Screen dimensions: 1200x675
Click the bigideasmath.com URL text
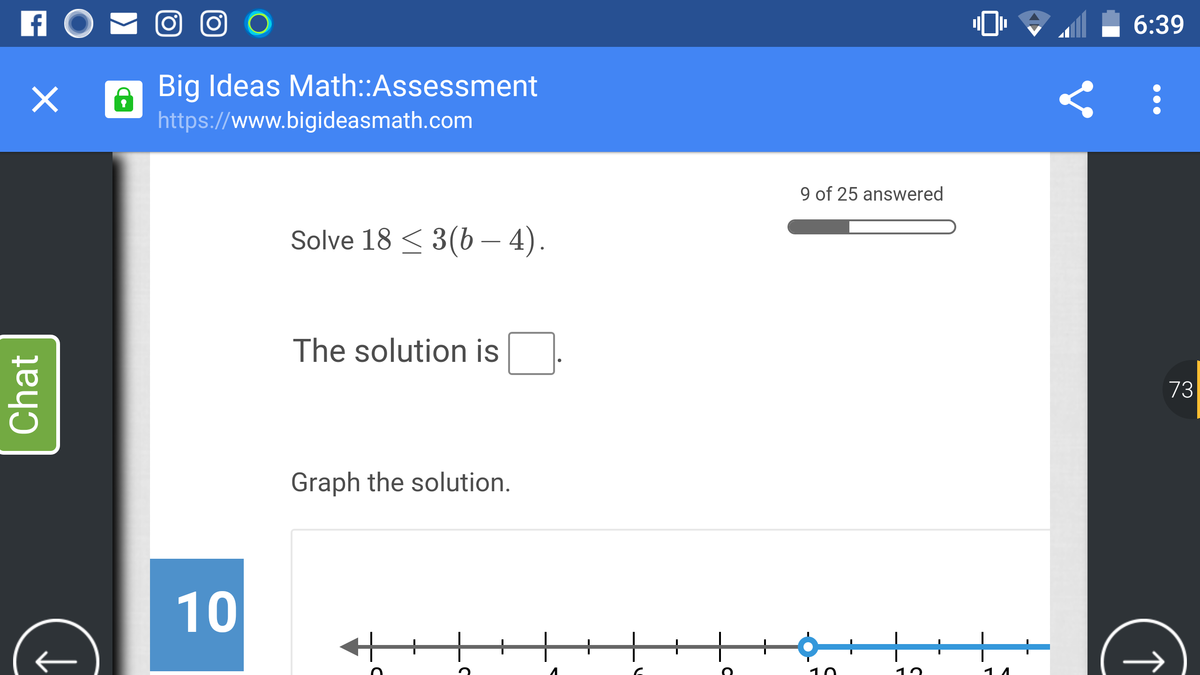pos(315,121)
